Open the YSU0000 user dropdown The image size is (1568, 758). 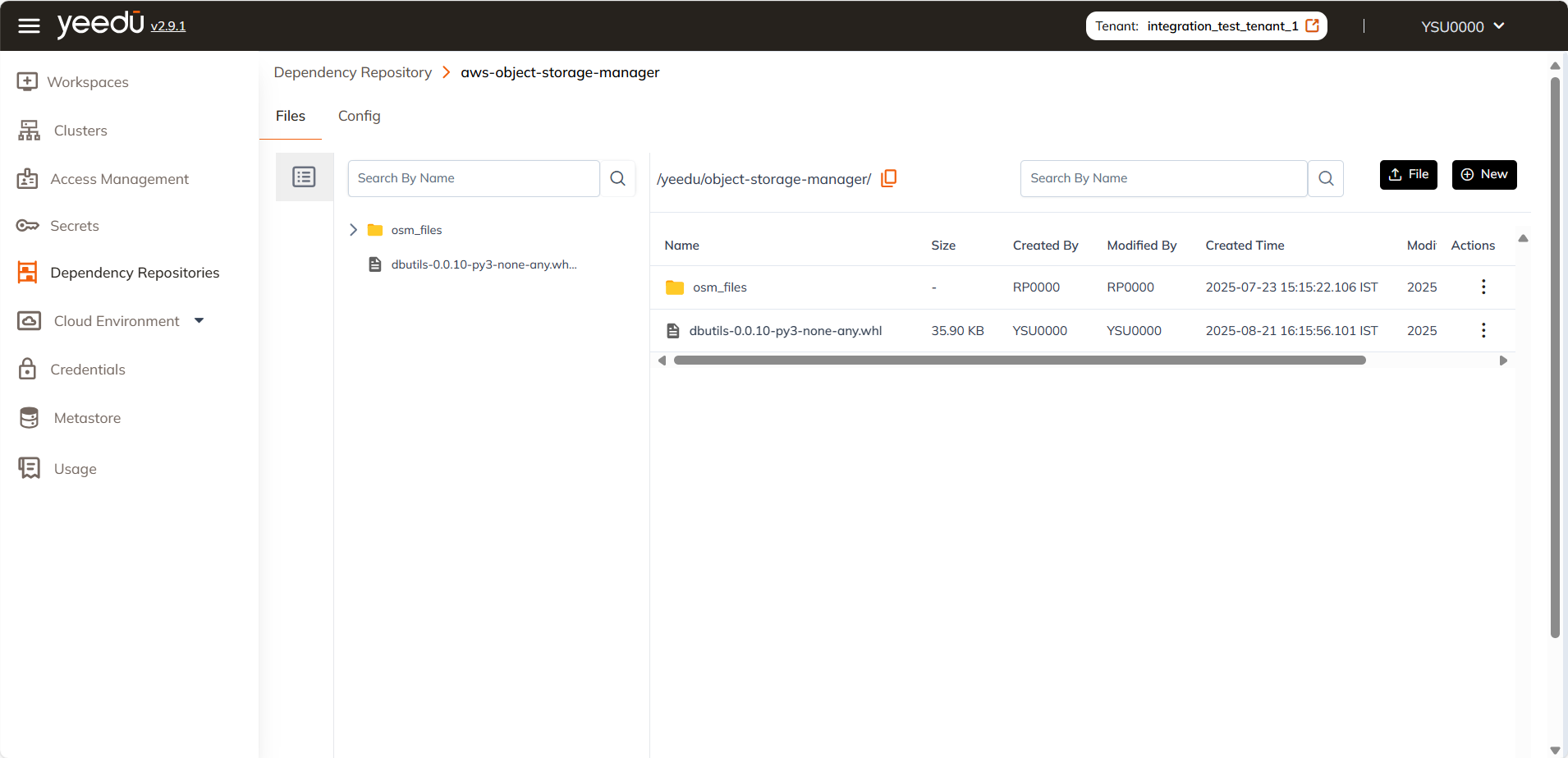tap(1462, 26)
